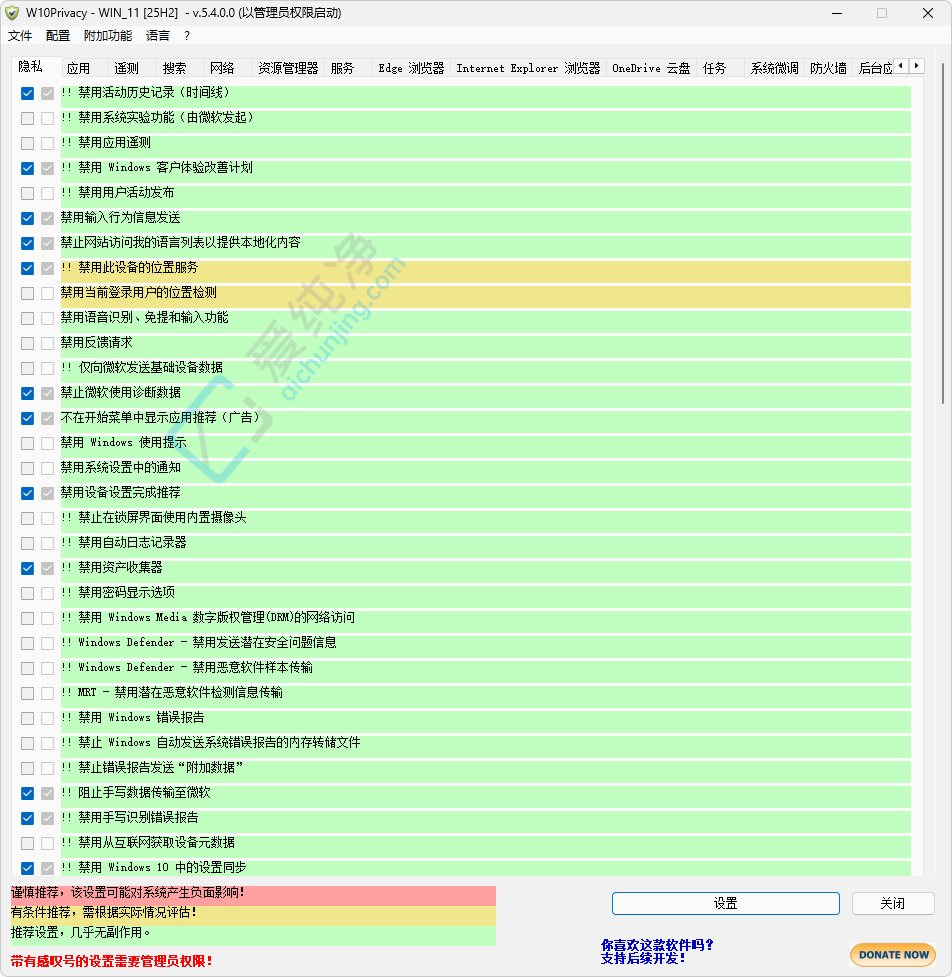This screenshot has height=977, width=952.
Task: Open the ? help menu
Action: [187, 36]
